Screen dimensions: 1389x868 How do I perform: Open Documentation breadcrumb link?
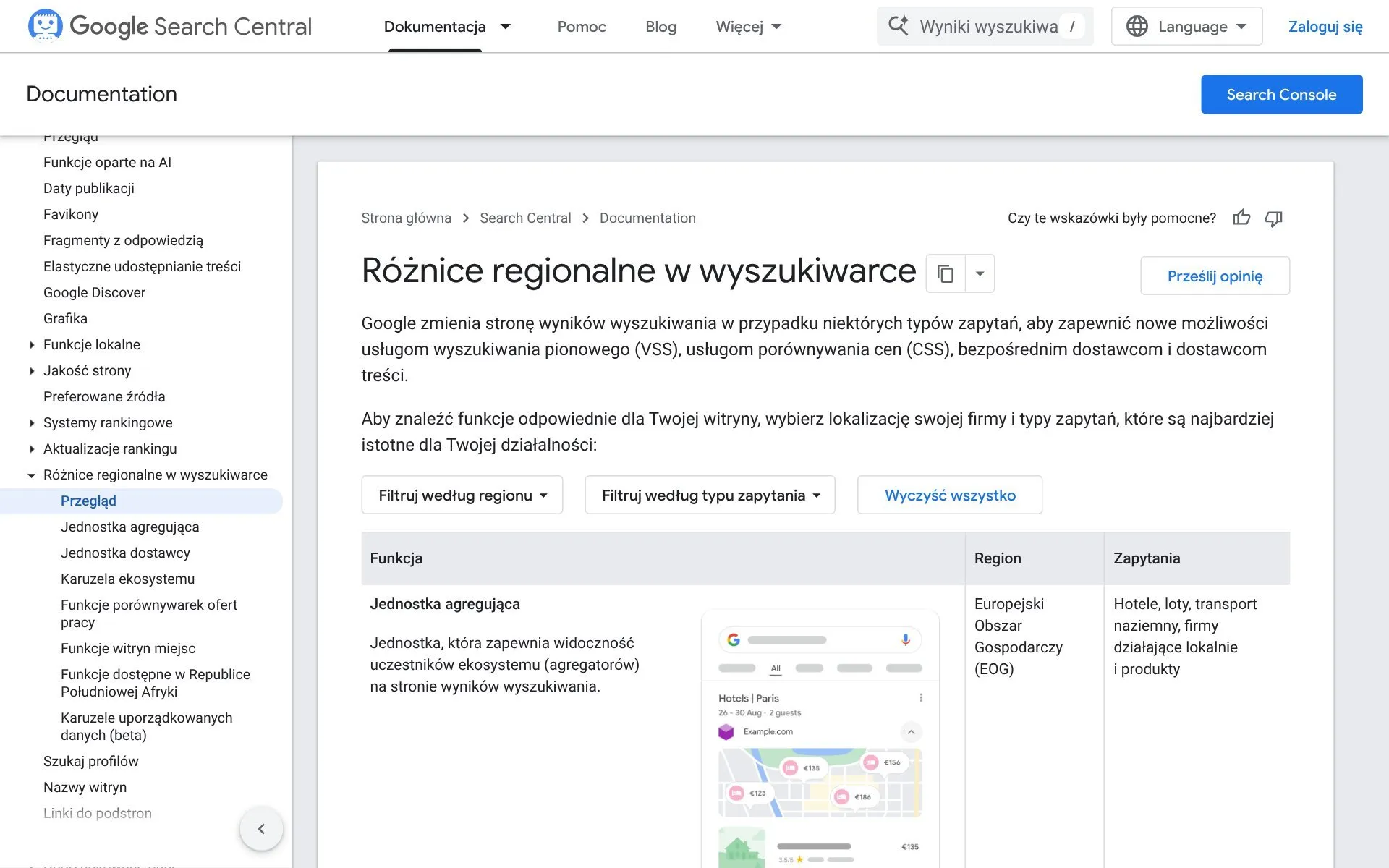pyautogui.click(x=647, y=218)
